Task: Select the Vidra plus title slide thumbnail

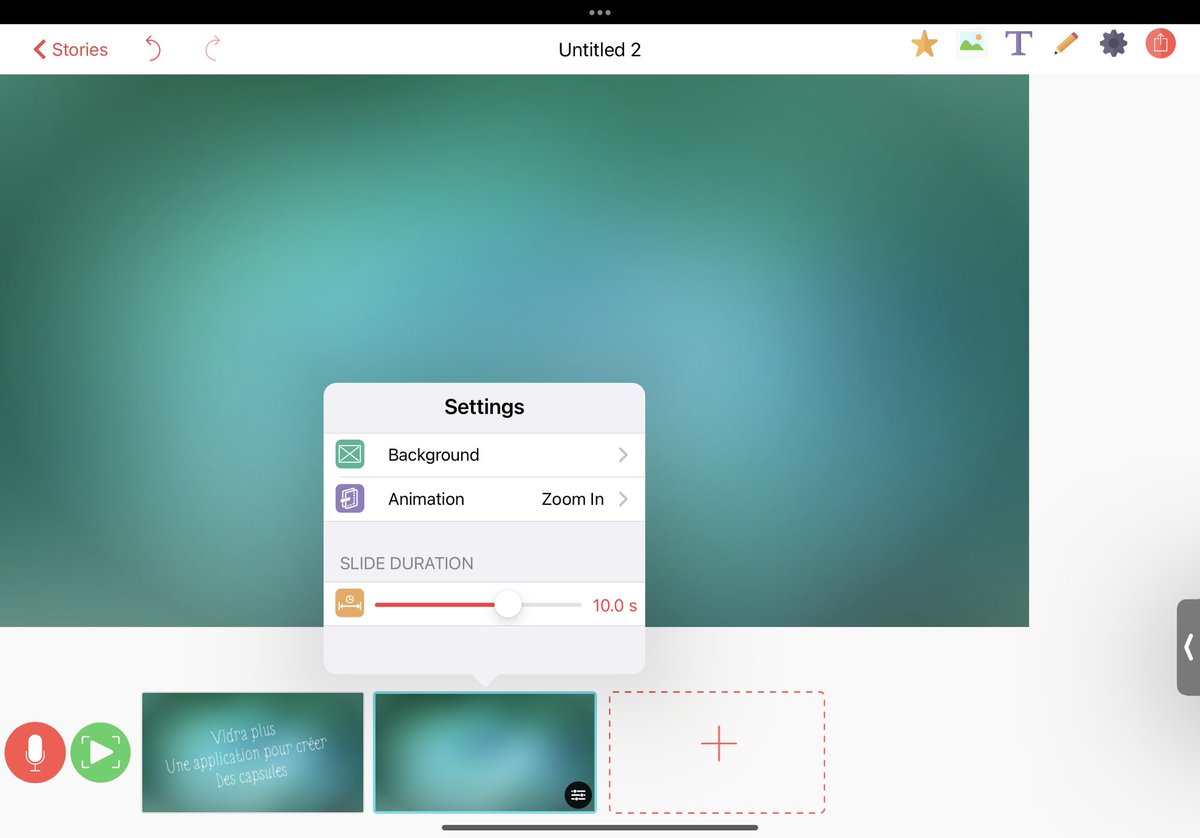Action: (x=253, y=752)
